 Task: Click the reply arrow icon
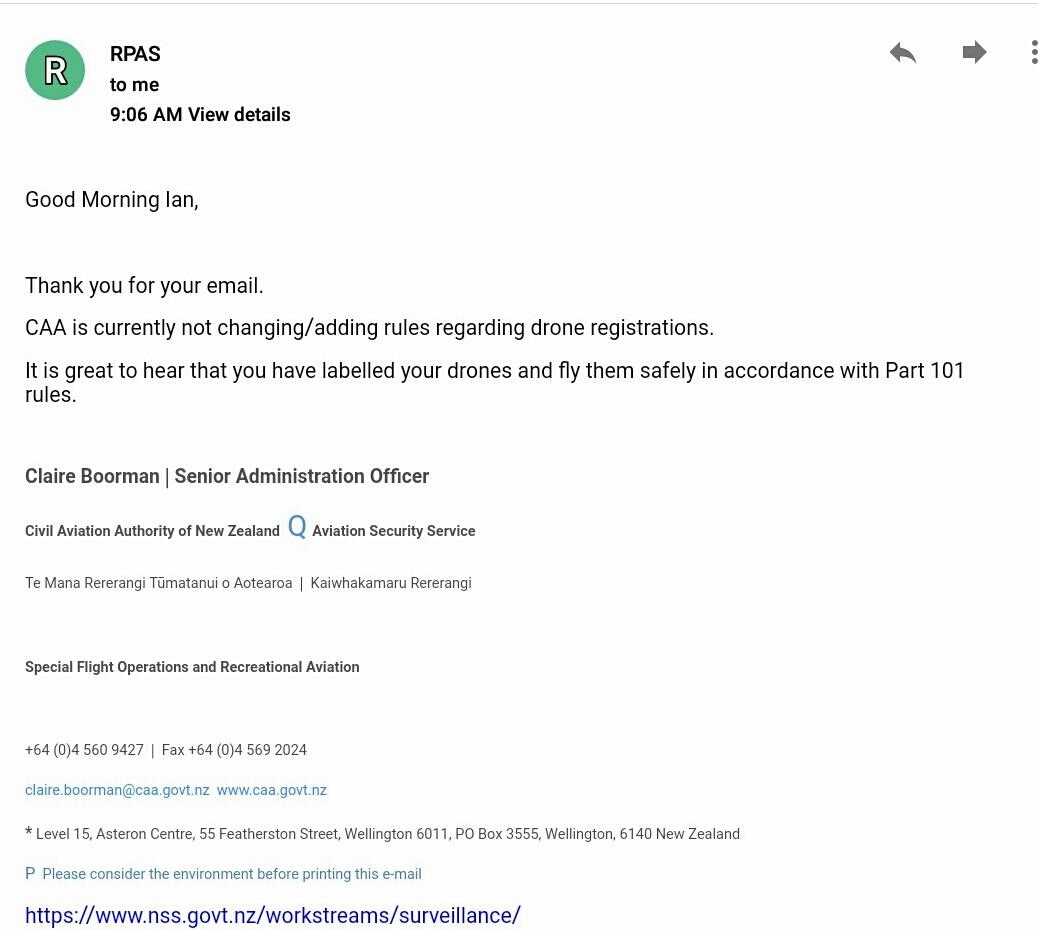903,52
